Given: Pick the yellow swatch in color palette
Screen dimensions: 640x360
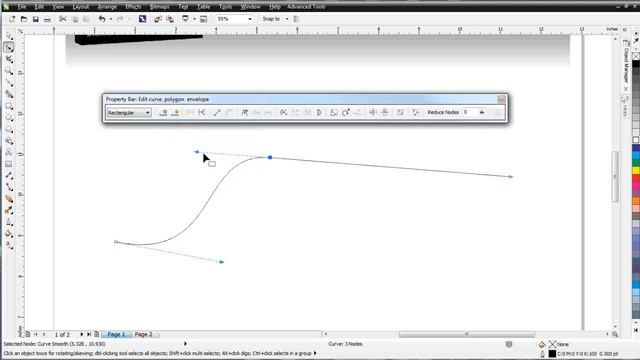Looking at the screenshot, I should (636, 170).
